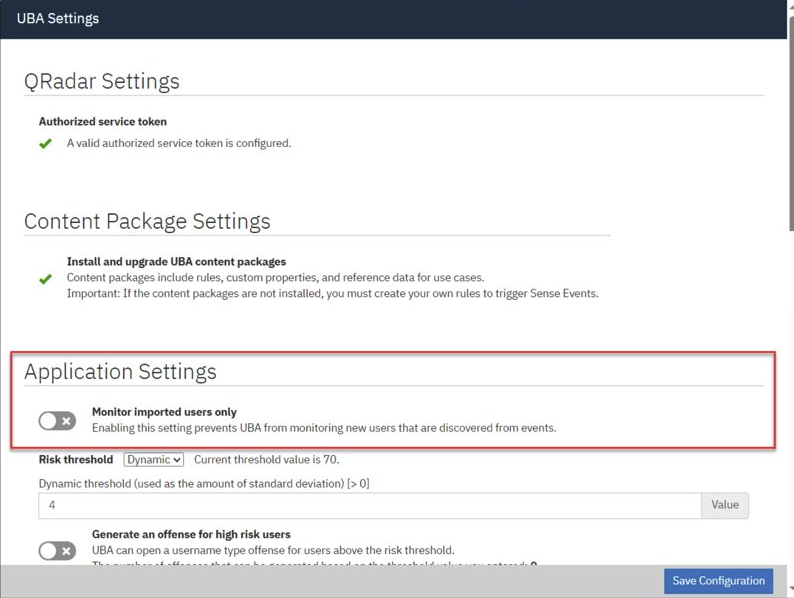Click the 'Important: If the content packages' note

tap(333, 294)
